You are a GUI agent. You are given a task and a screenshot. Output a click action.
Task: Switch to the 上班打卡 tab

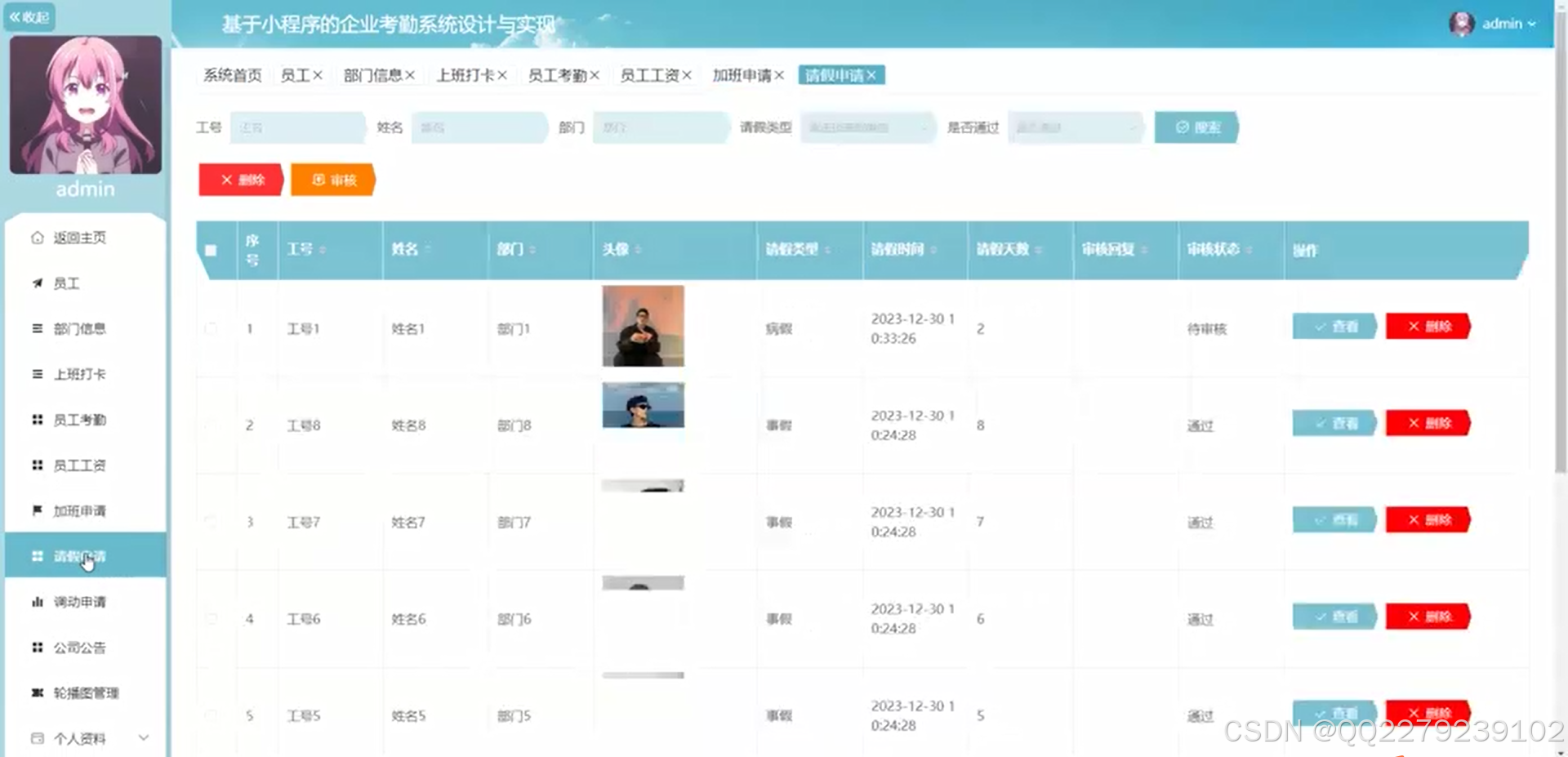(465, 75)
